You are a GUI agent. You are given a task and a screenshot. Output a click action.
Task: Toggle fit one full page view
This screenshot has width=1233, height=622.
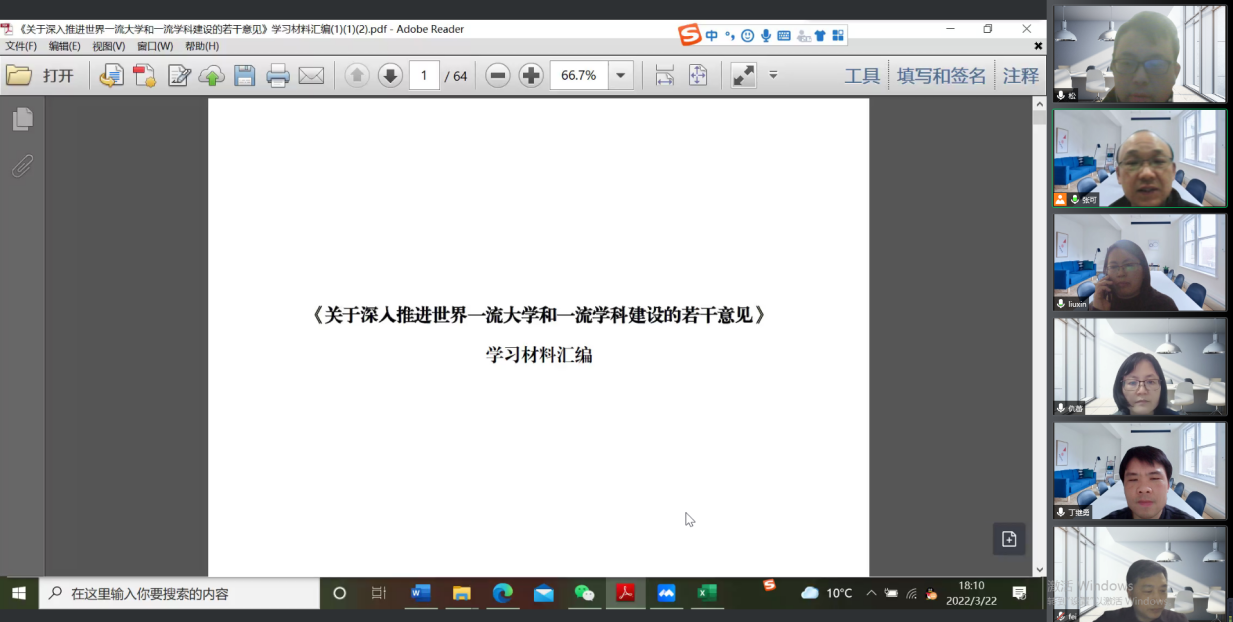pyautogui.click(x=698, y=75)
